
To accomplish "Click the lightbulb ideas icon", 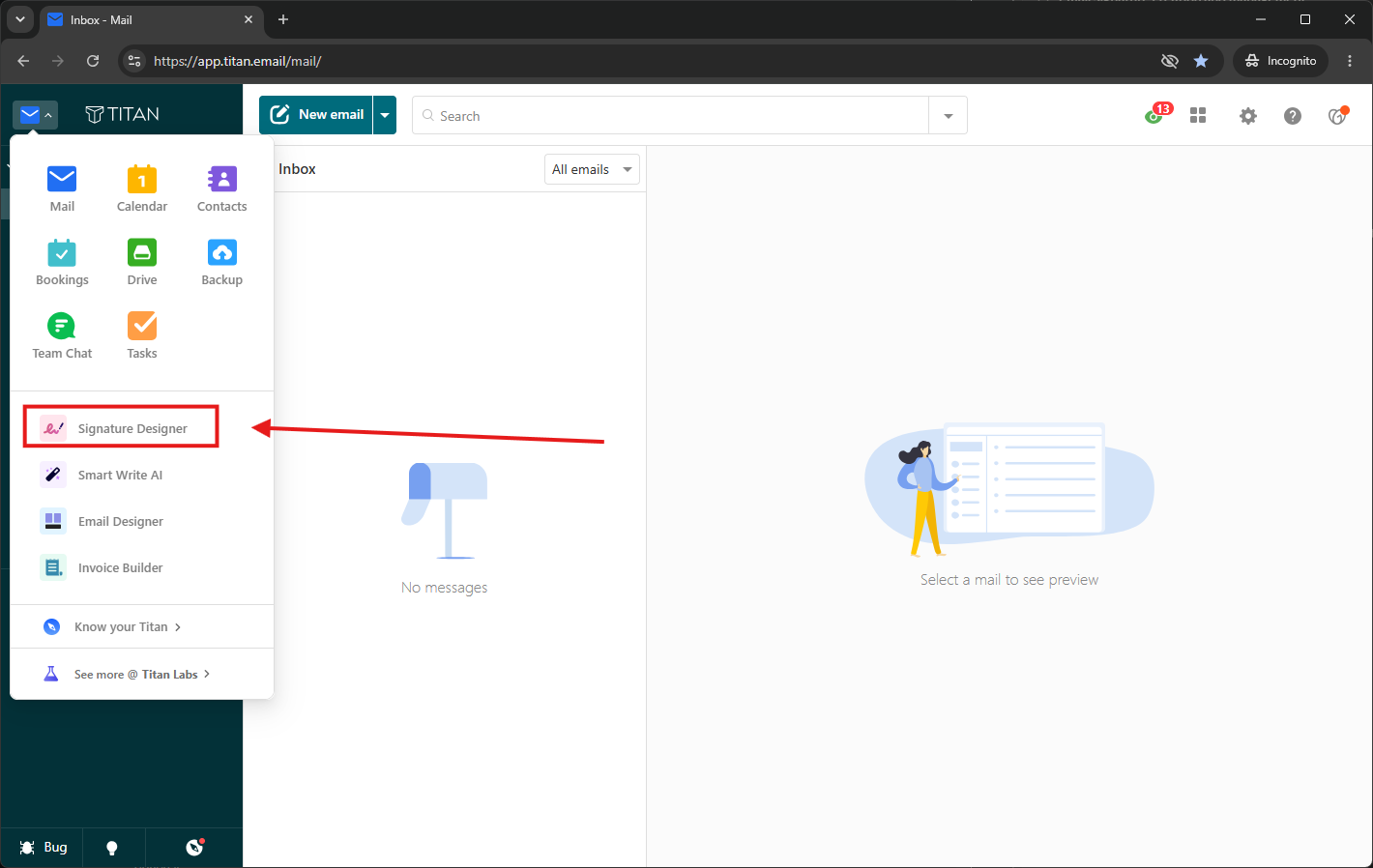I will [x=112, y=848].
